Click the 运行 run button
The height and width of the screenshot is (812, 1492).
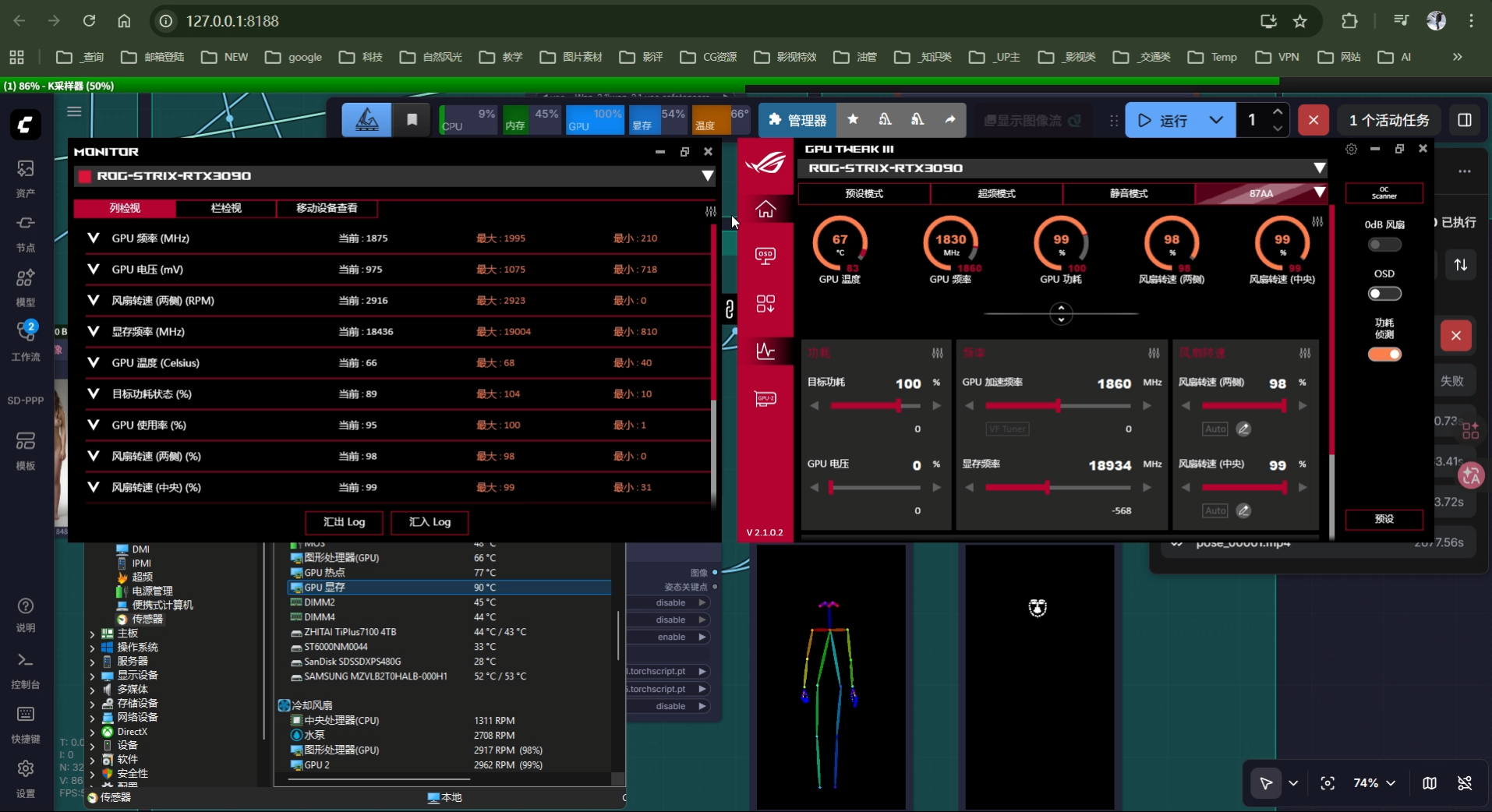pyautogui.click(x=1163, y=120)
